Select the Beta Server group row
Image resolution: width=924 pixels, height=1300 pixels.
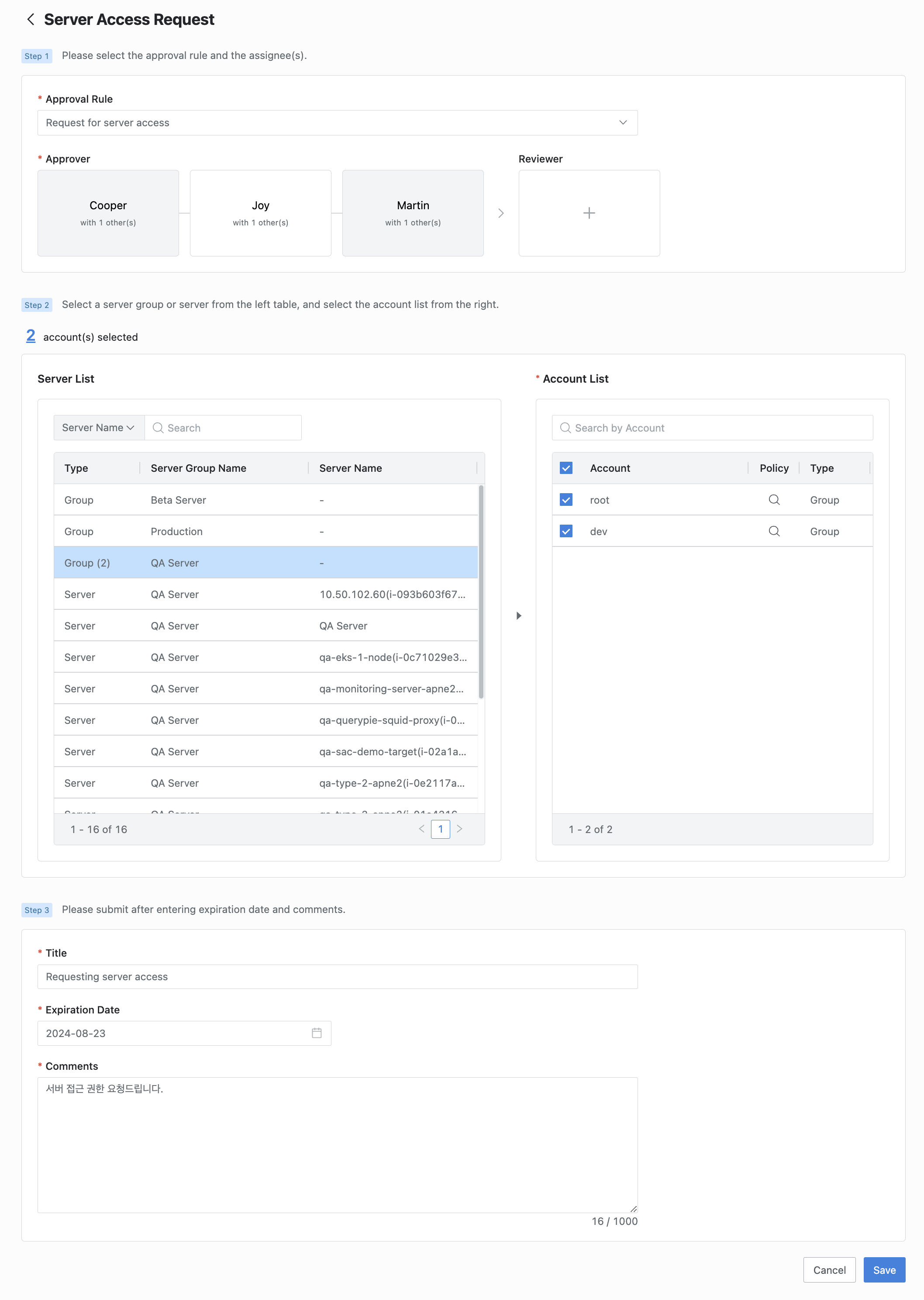(265, 500)
